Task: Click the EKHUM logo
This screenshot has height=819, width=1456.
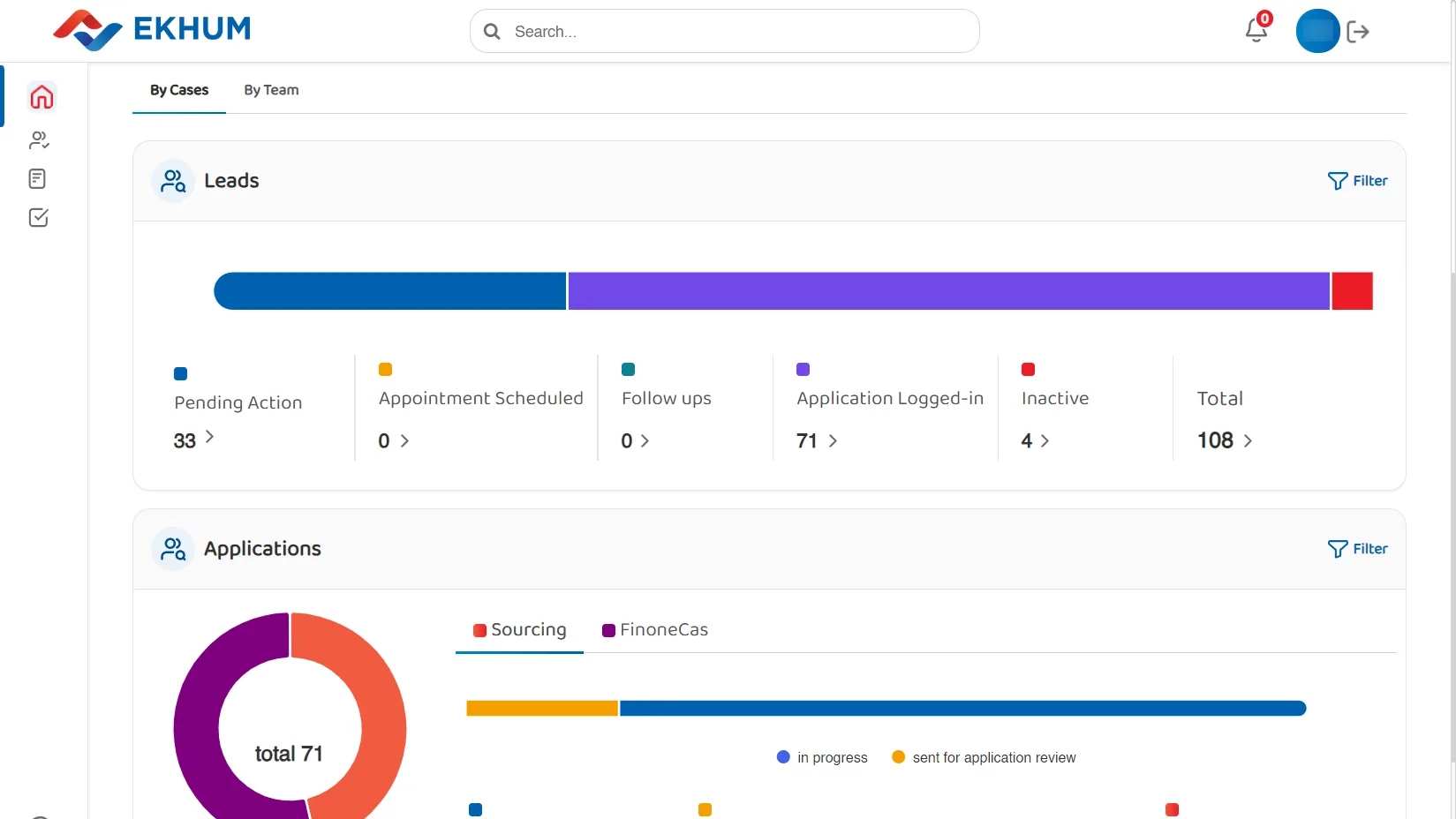Action: (x=152, y=29)
